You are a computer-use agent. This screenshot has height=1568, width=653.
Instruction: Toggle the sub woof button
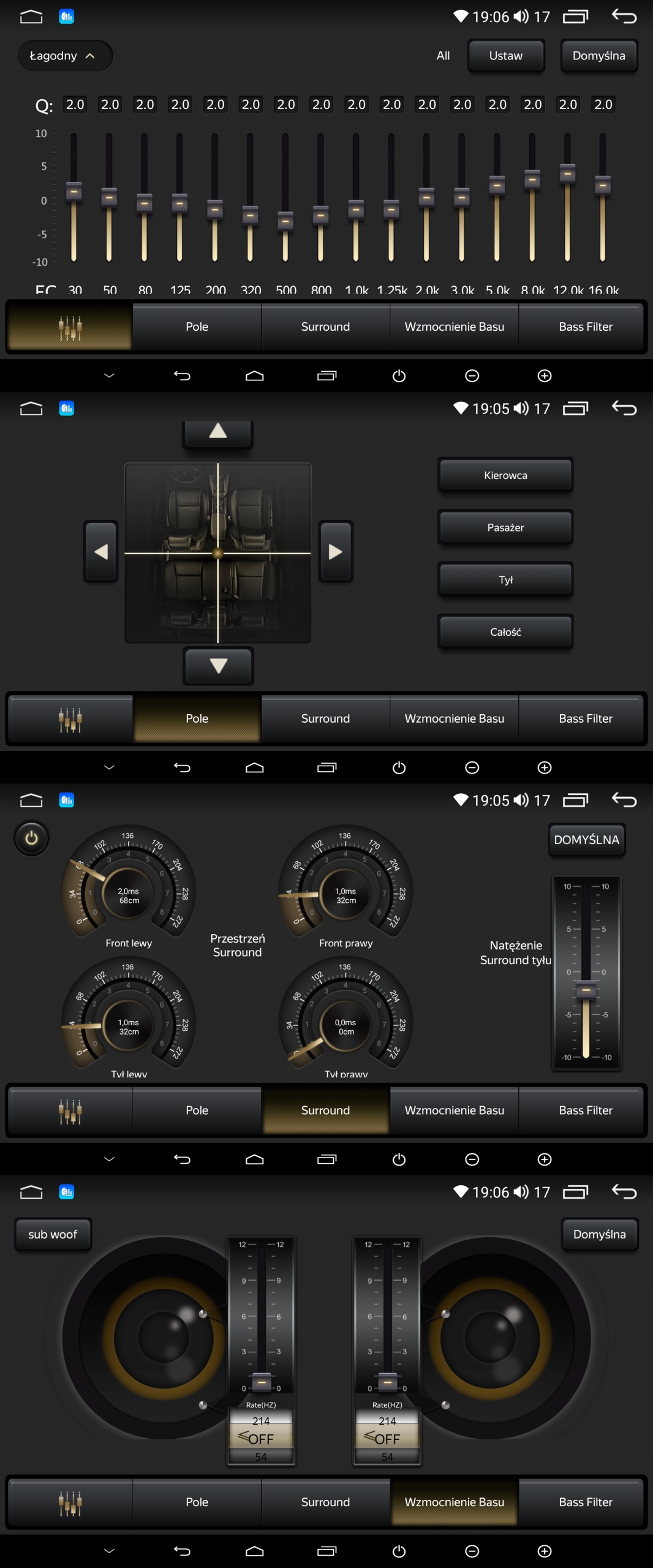53,1234
